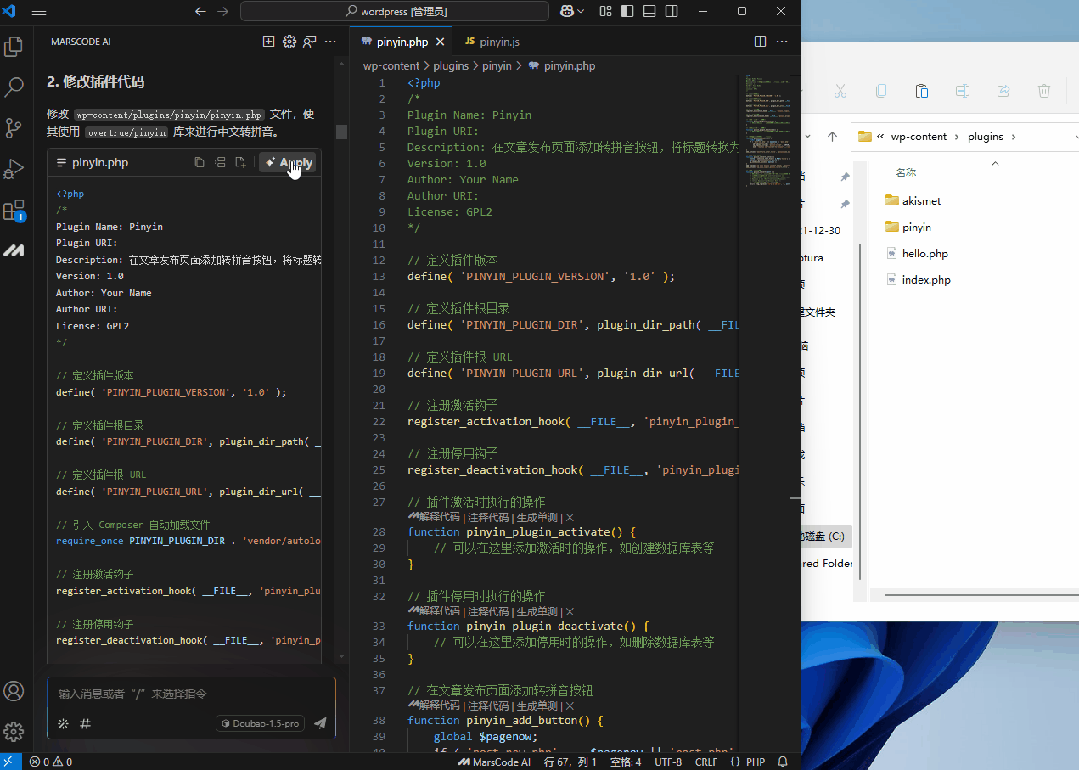The width and height of the screenshot is (1079, 770).
Task: Open VS Code hamburger application menu
Action: 39,12
